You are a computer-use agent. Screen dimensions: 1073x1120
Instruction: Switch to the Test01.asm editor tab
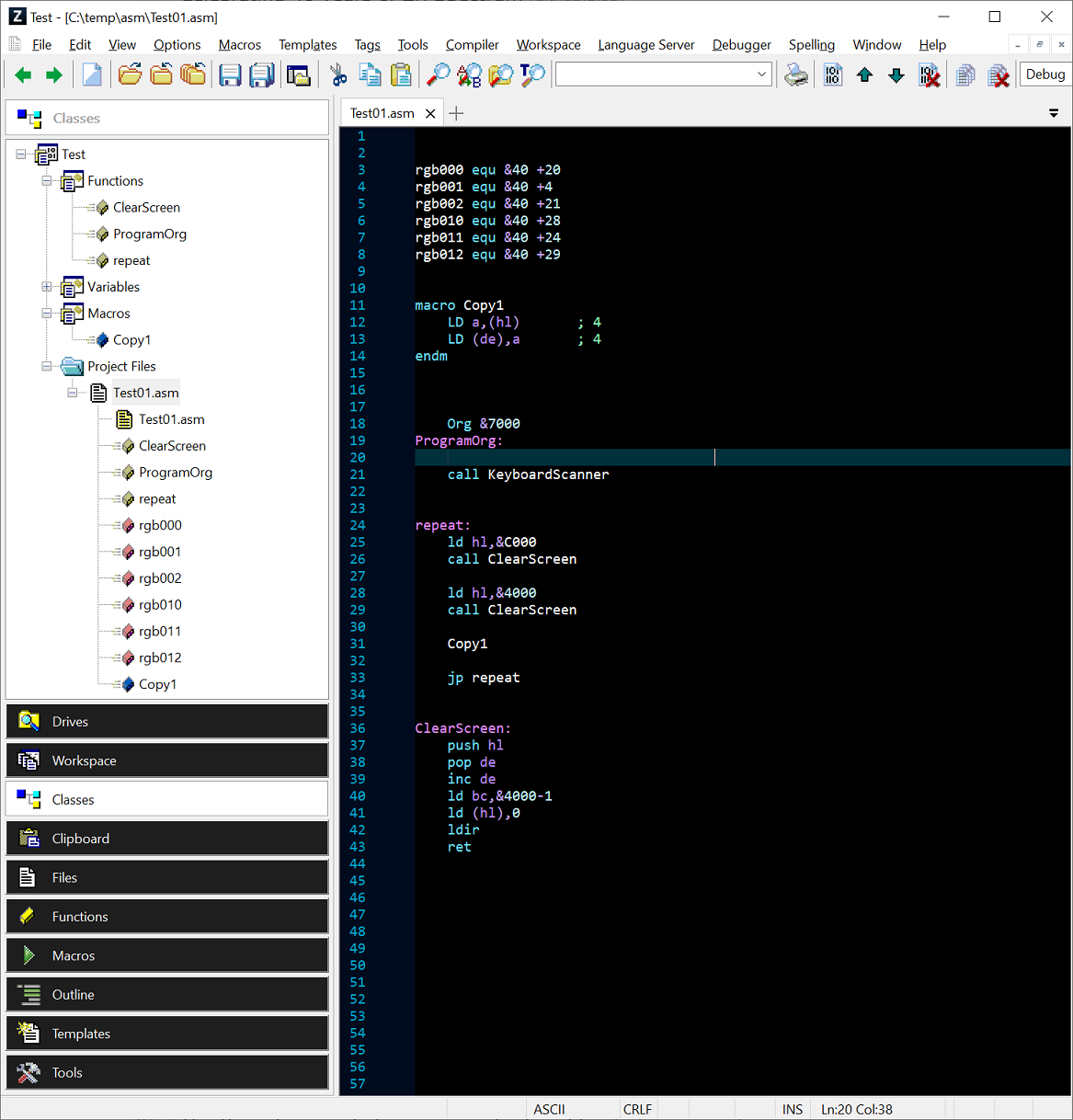(x=382, y=113)
